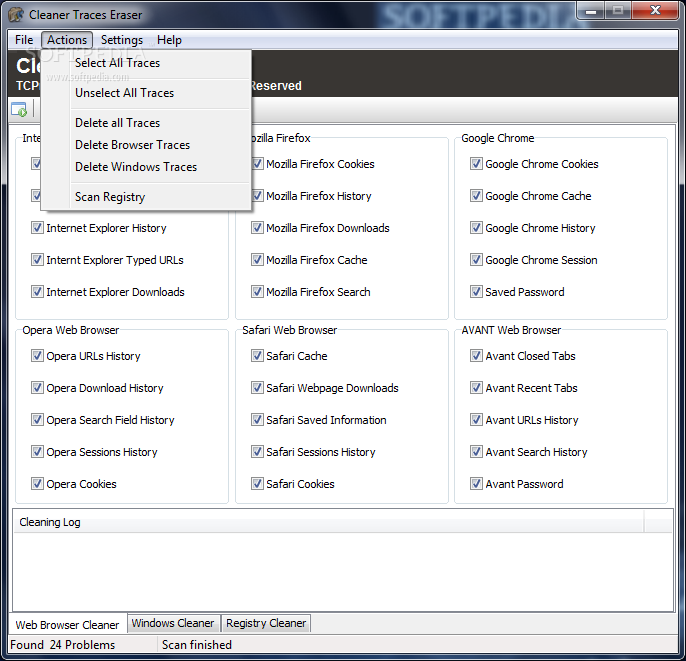Toggle Avant Closed Tabs checkbox
Viewport: 686px width, 661px height.
pos(476,356)
